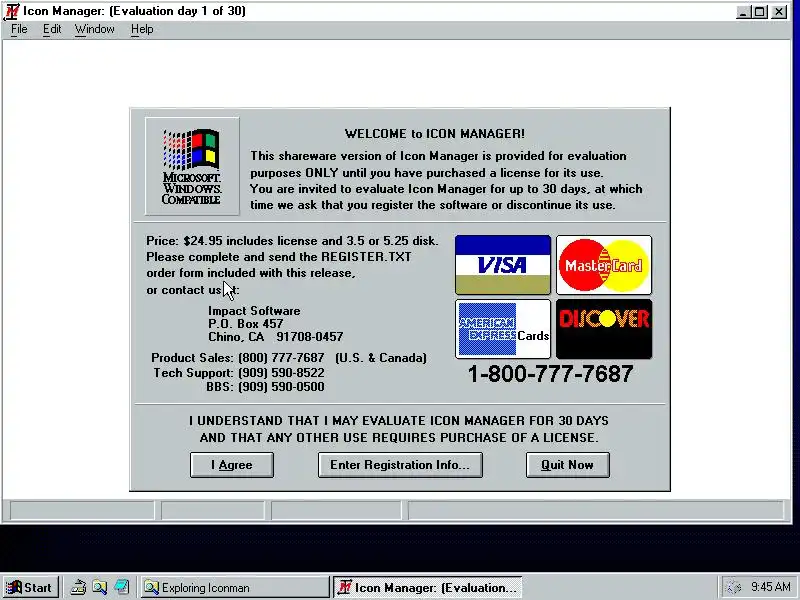
Task: Click the P.O. Box 457 line
Action: click(x=245, y=323)
